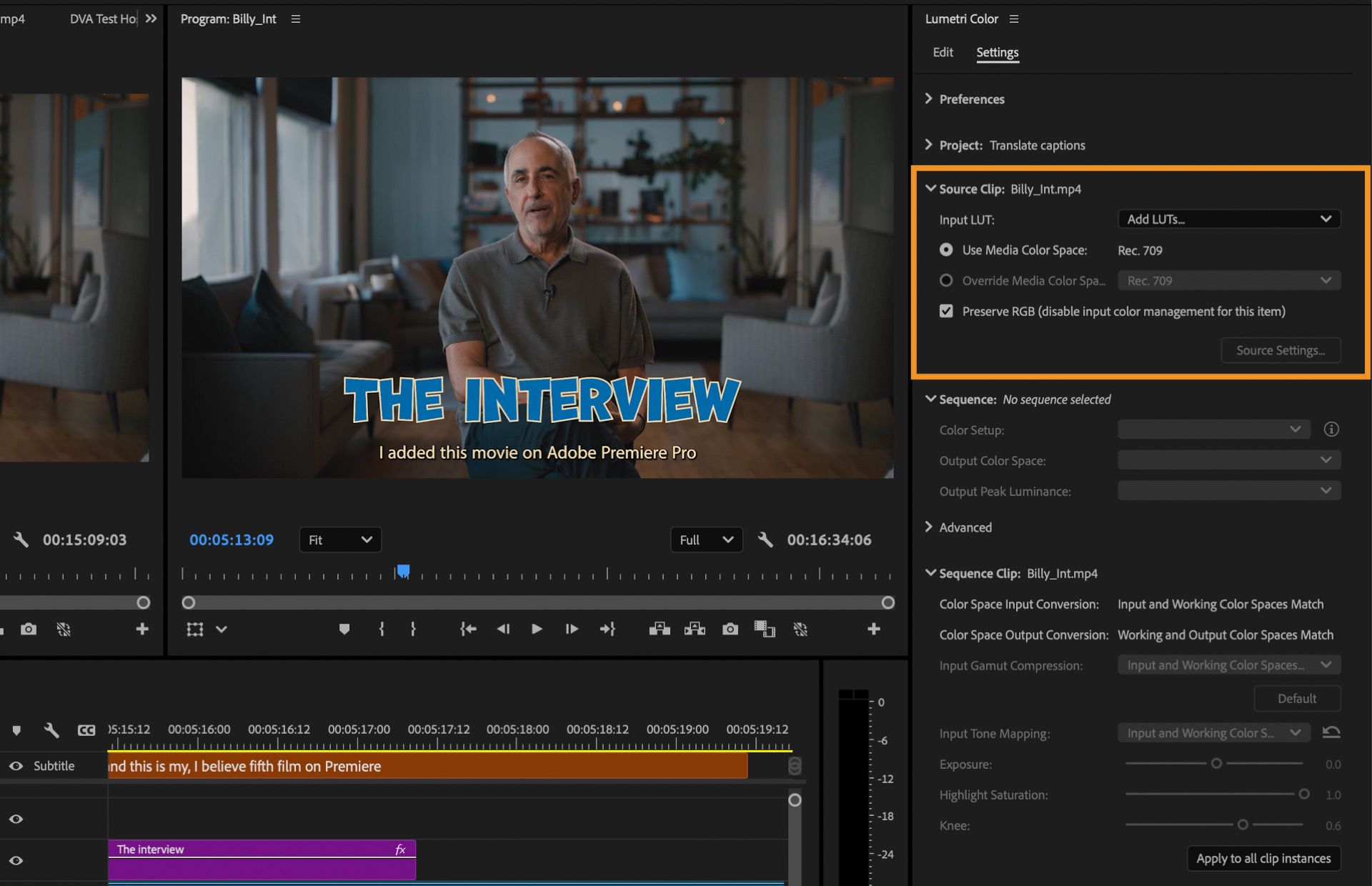Switch to the Edit tab in Lumetri Color
Viewport: 1372px width, 886px height.
tap(943, 52)
